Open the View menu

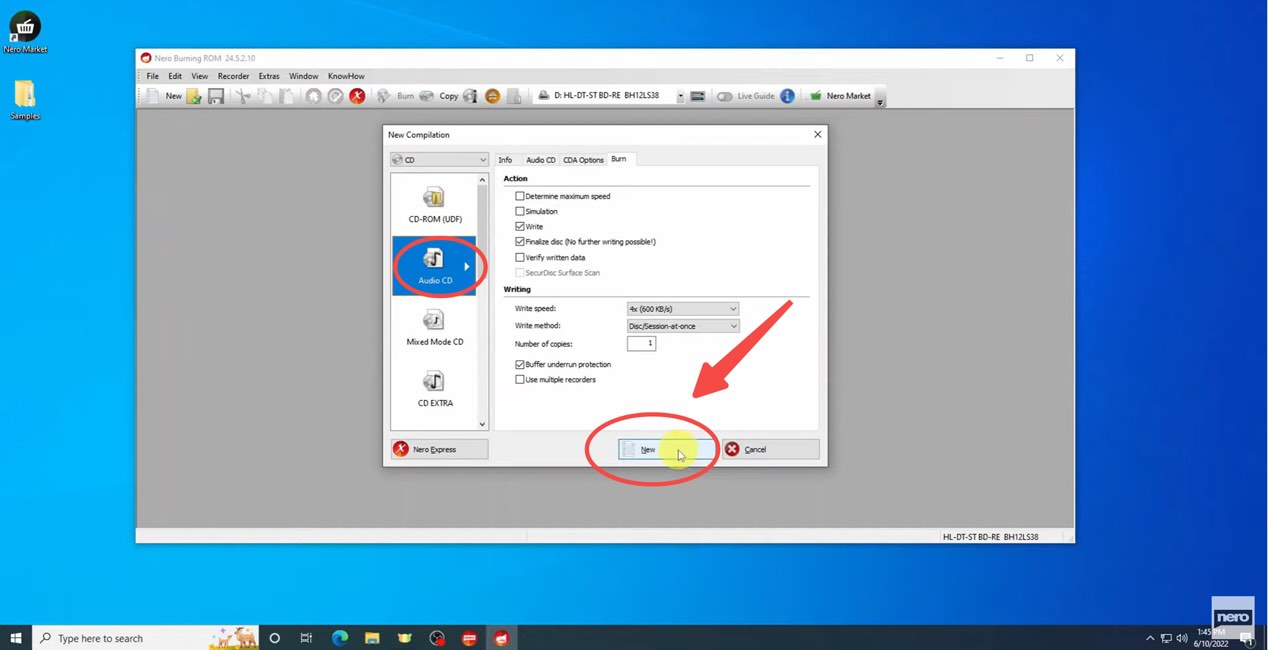200,76
